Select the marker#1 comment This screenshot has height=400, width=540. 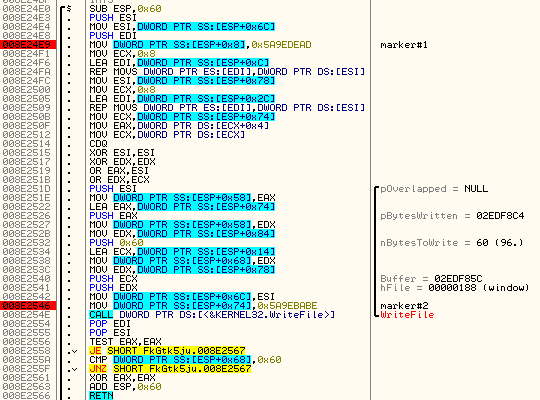404,45
